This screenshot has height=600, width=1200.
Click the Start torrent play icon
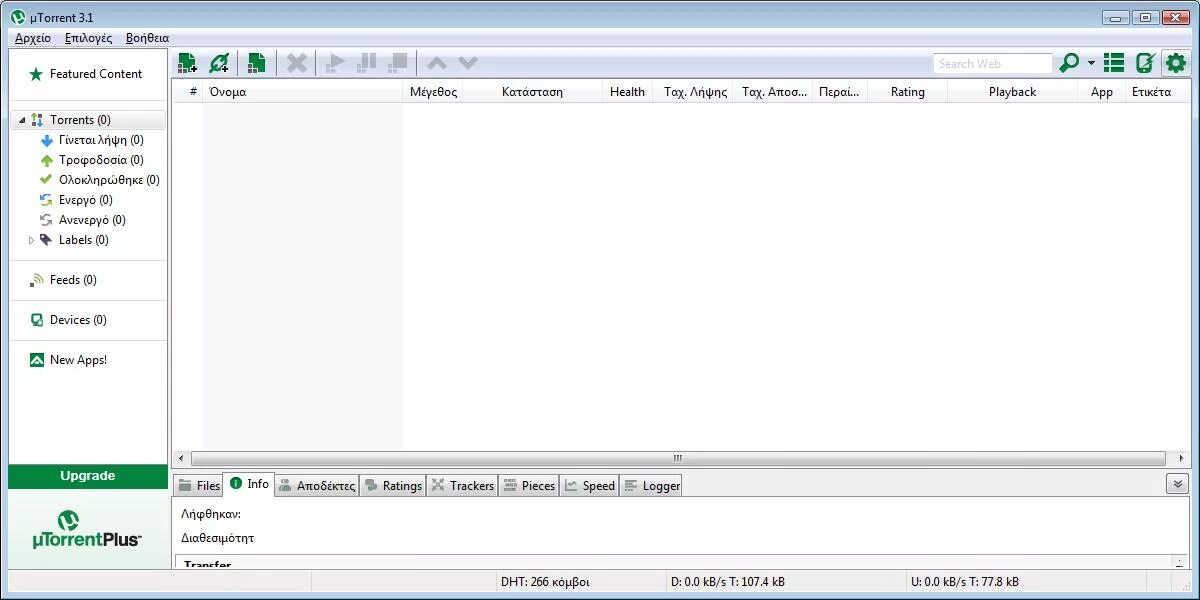[x=336, y=63]
